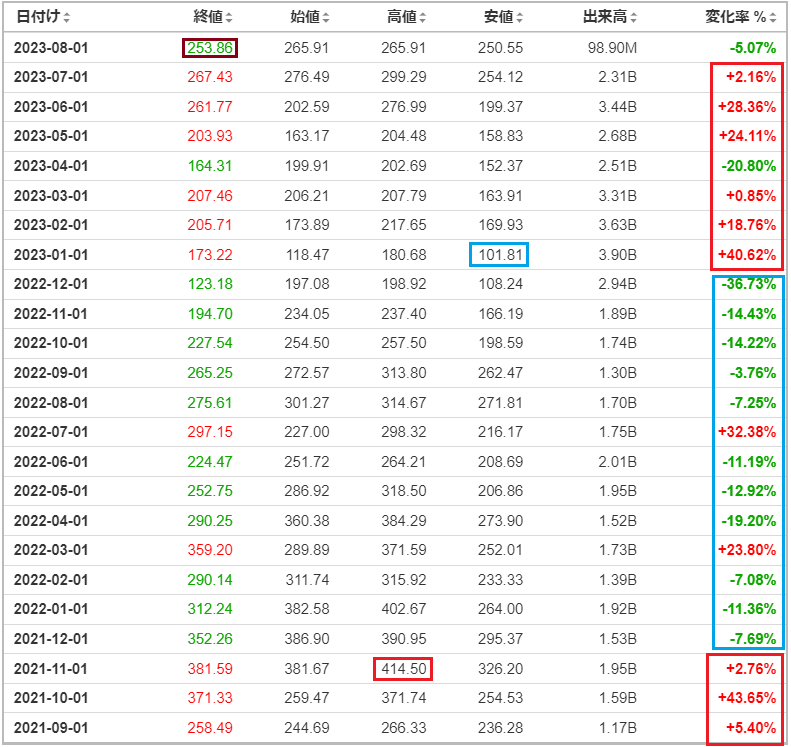Image resolution: width=791 pixels, height=747 pixels.
Task: Select the date 2021-09-01
Action: point(51,728)
